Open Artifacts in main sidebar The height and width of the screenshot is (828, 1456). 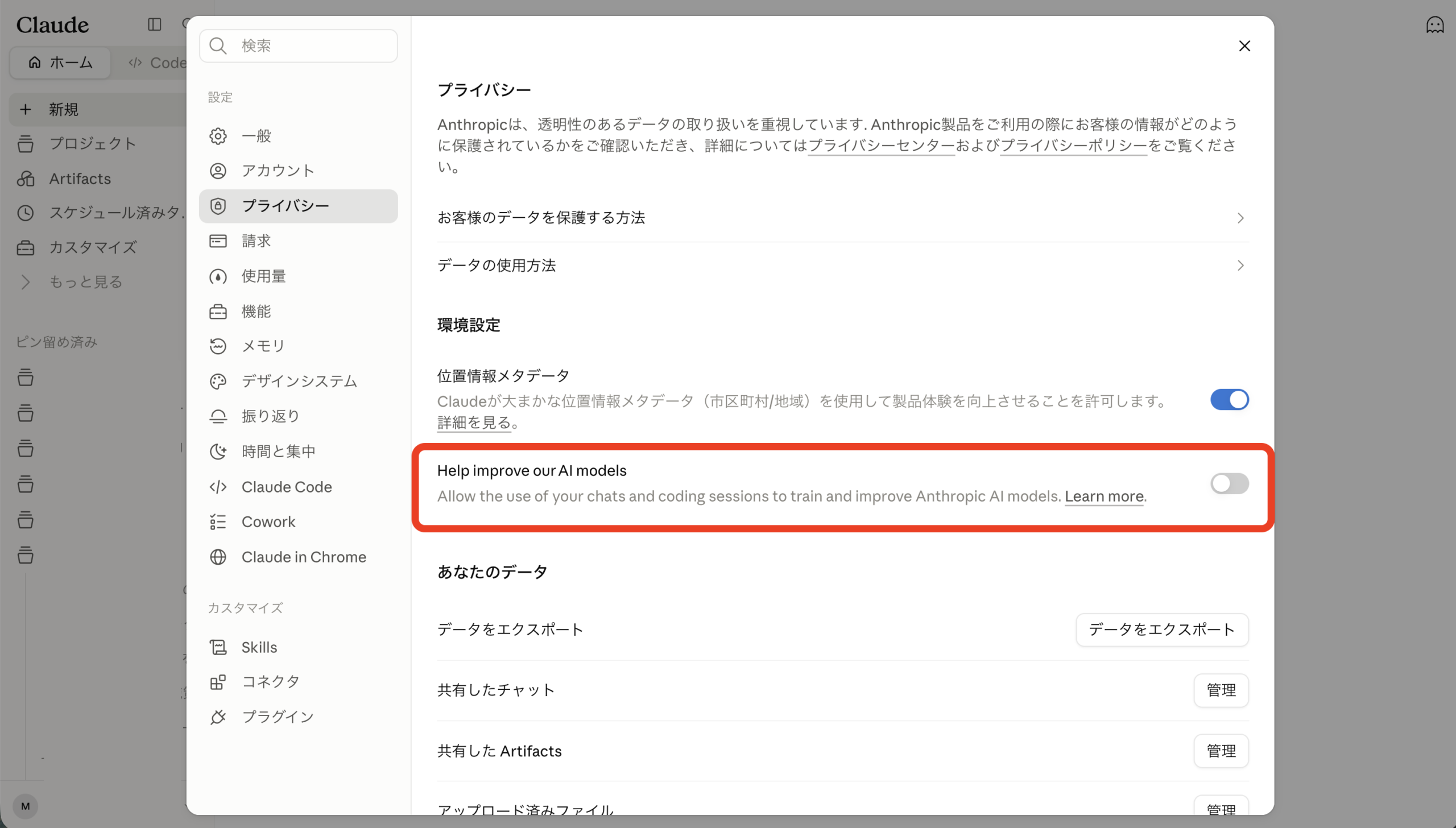(98, 179)
